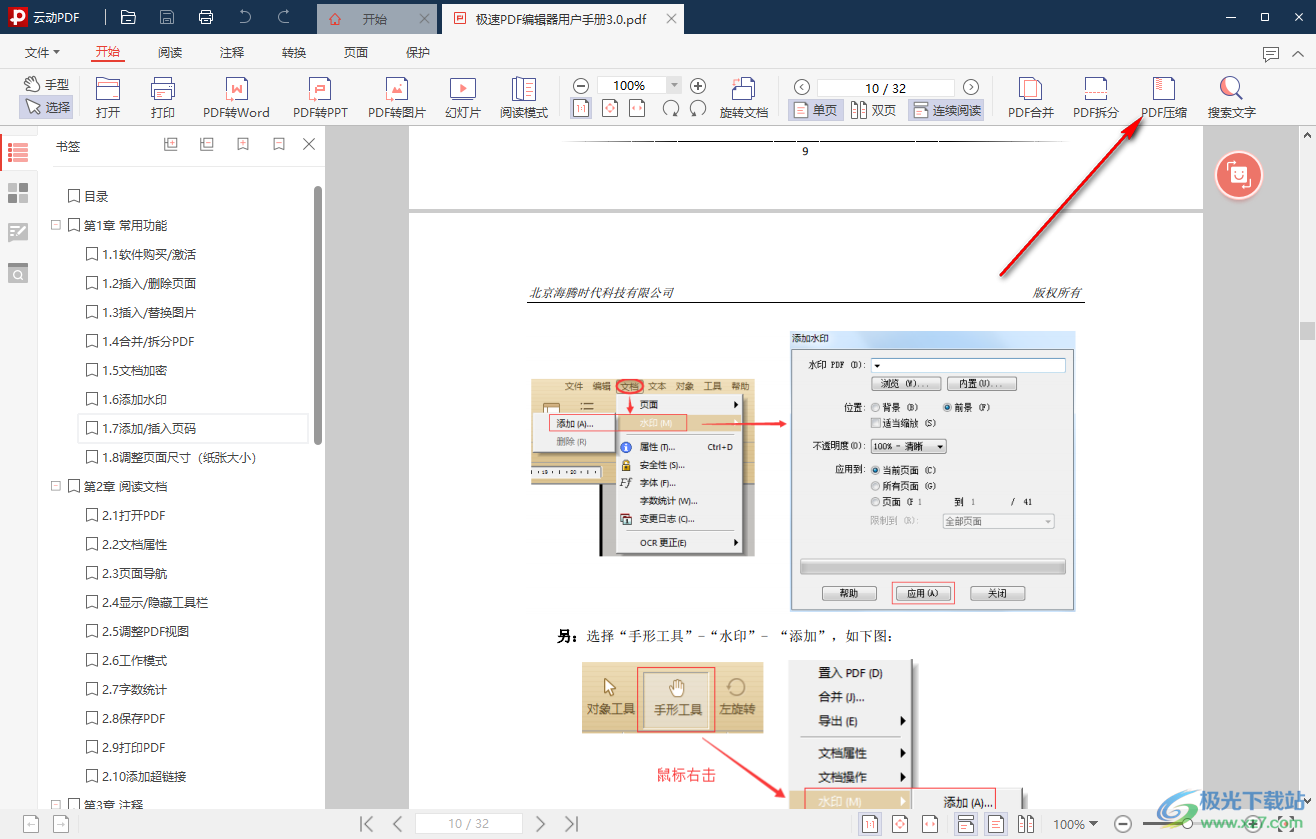
Task: Go to next page in status bar
Action: pyautogui.click(x=541, y=824)
